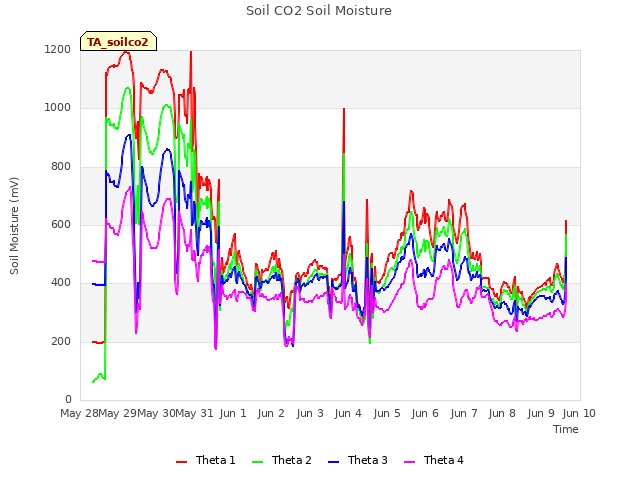Click the Jun 3 x-axis tick label
Image resolution: width=640 pixels, height=480 pixels.
coord(310,413)
